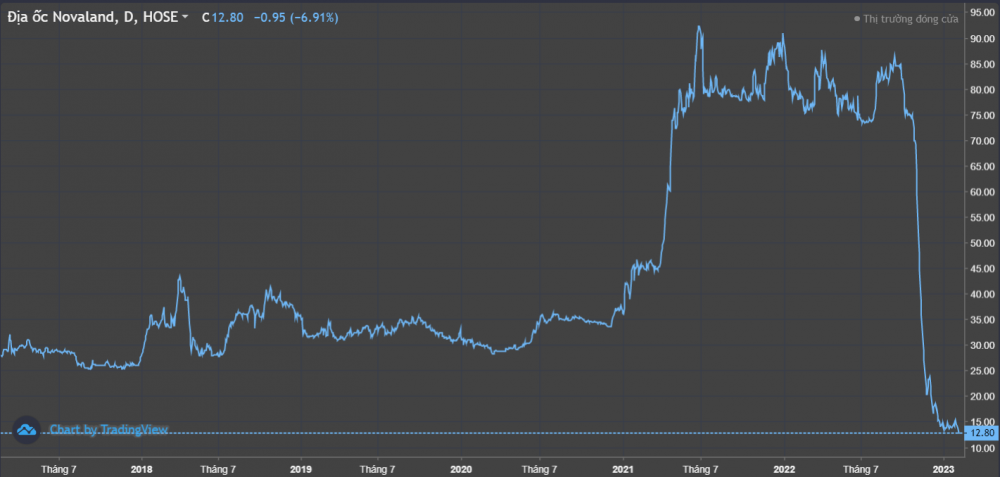Click the 2019 label on time axis
Viewport: 1000px width, 477px height.
point(300,467)
